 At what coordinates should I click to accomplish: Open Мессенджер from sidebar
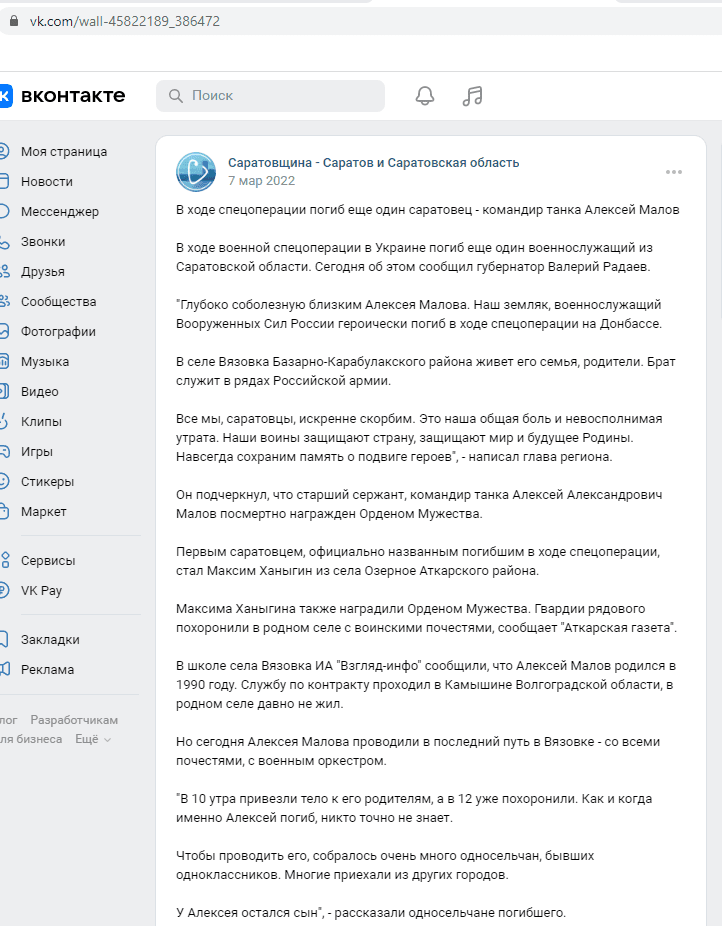click(x=60, y=211)
